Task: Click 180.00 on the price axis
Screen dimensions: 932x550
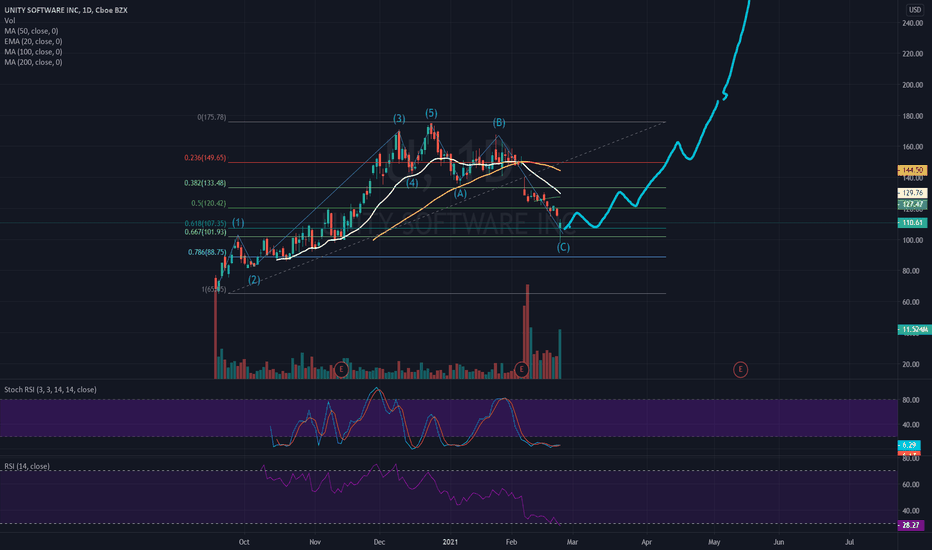Action: tap(912, 116)
